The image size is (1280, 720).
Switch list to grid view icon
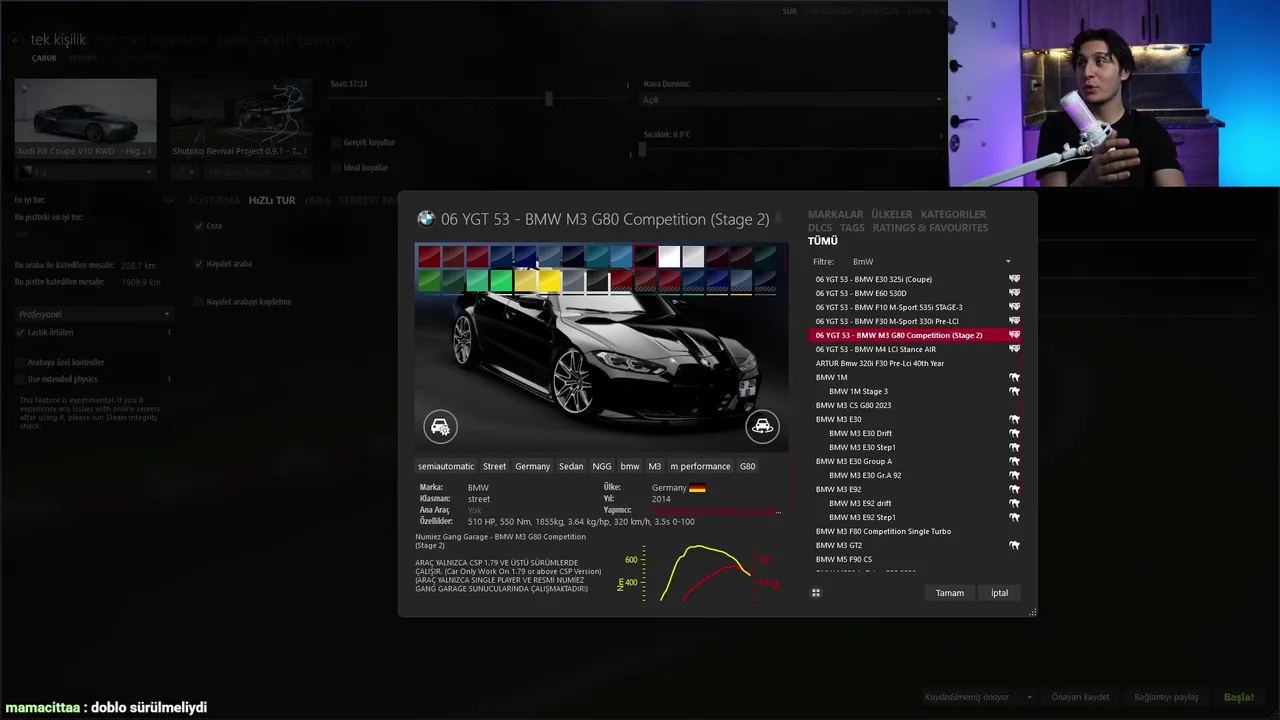pyautogui.click(x=816, y=593)
